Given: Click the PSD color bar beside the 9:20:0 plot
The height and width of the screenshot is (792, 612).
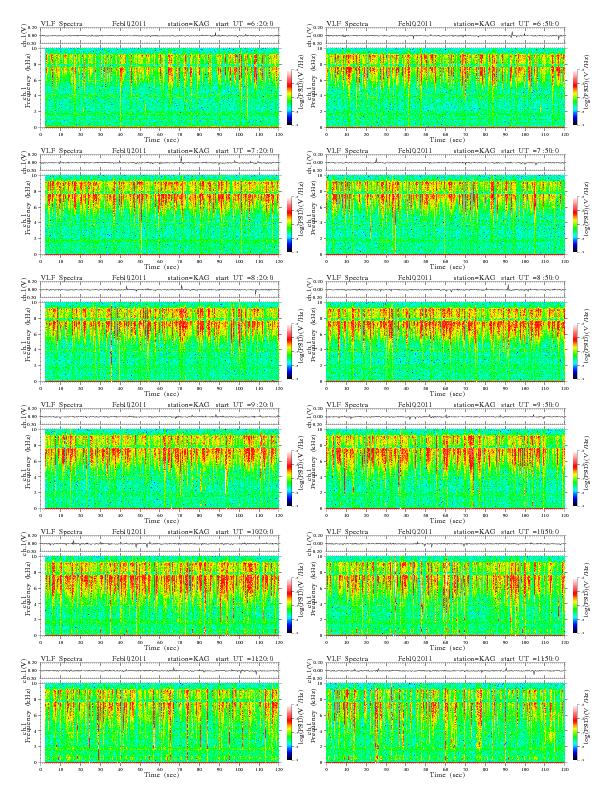Looking at the screenshot, I should click(x=289, y=478).
